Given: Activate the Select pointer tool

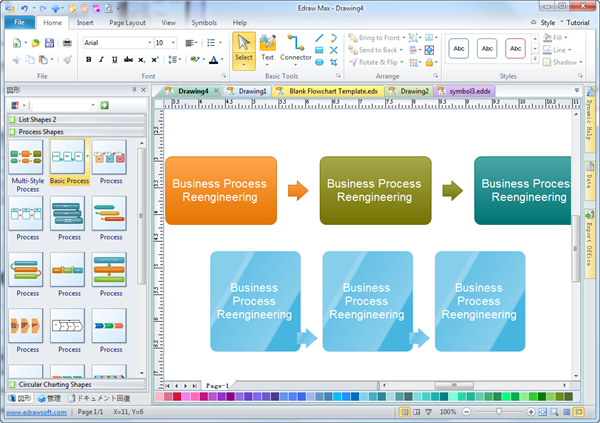Looking at the screenshot, I should point(243,48).
